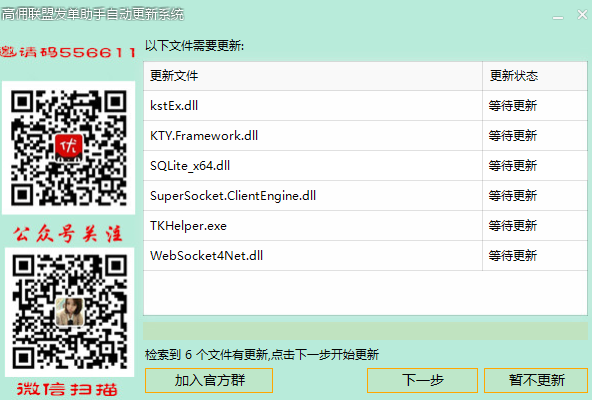This screenshot has width=592, height=400.
Task: Select the WebSocket4Net.dll row
Action: pyautogui.click(x=365, y=256)
